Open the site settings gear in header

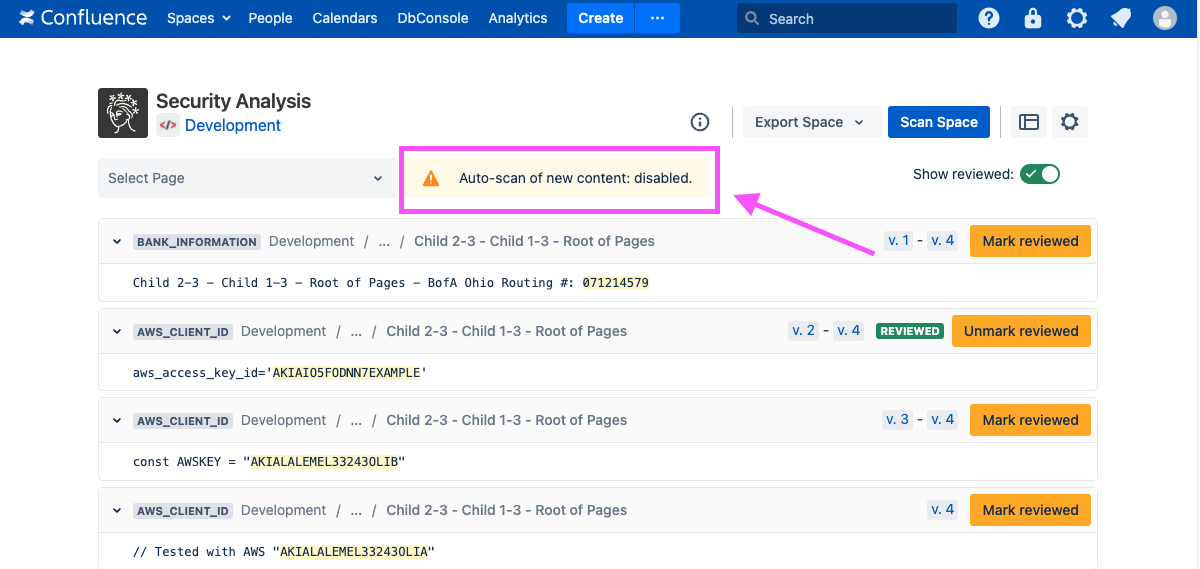click(x=1076, y=18)
